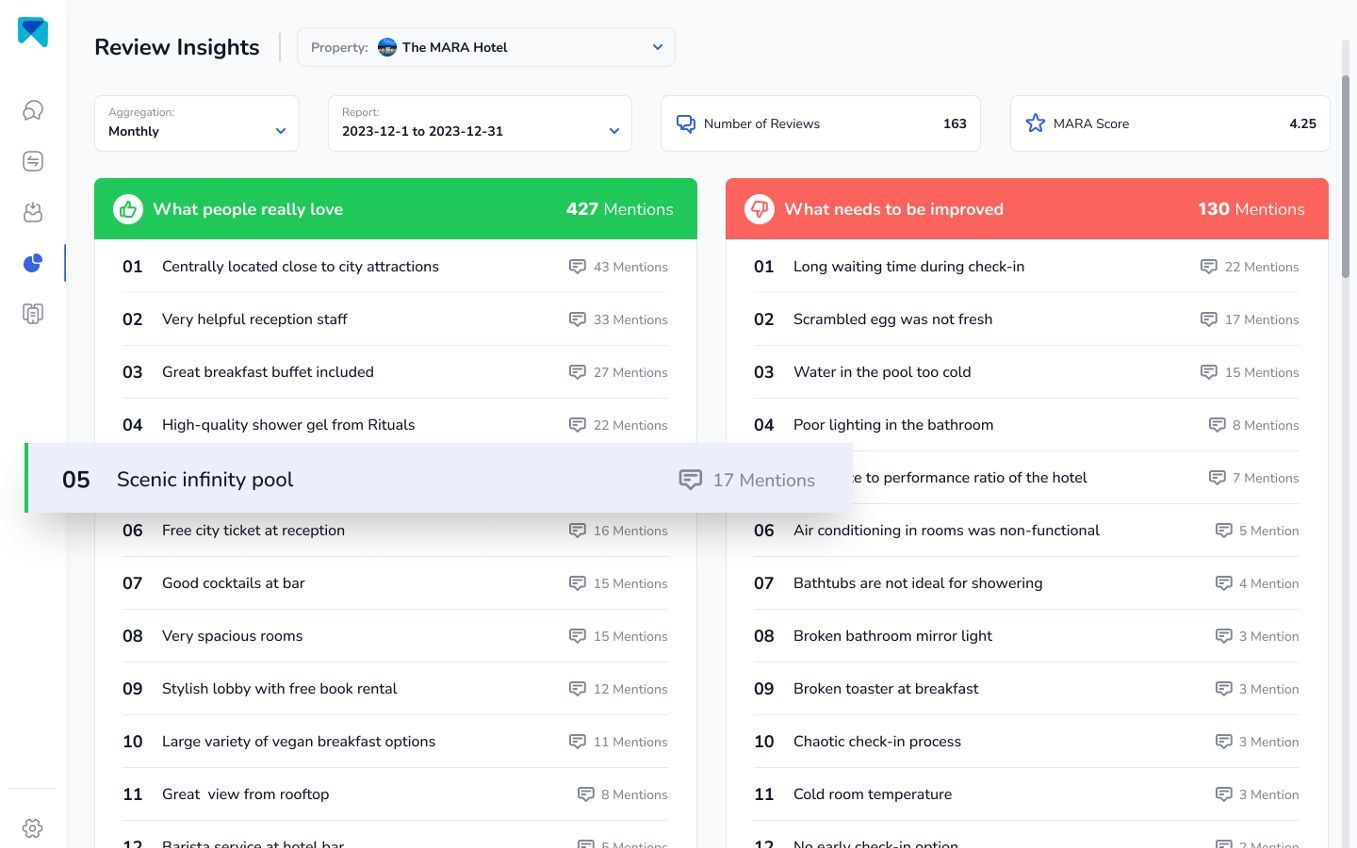Click 43 Mentions on the first positive item

coord(618,267)
